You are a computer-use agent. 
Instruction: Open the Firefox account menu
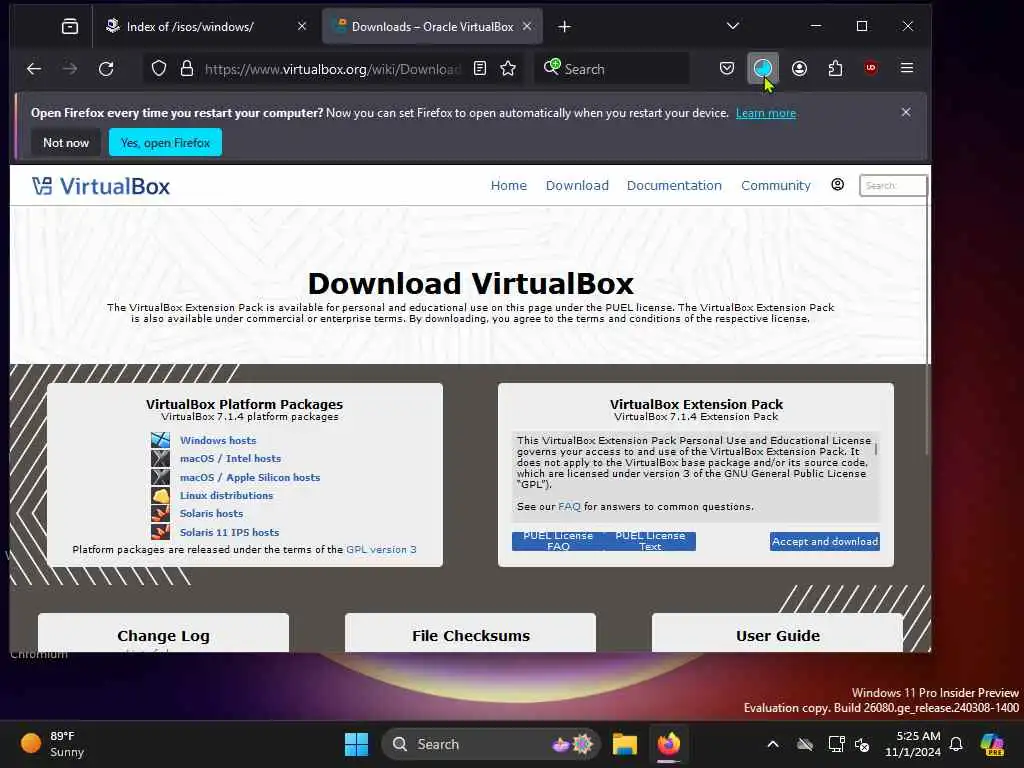click(x=799, y=69)
